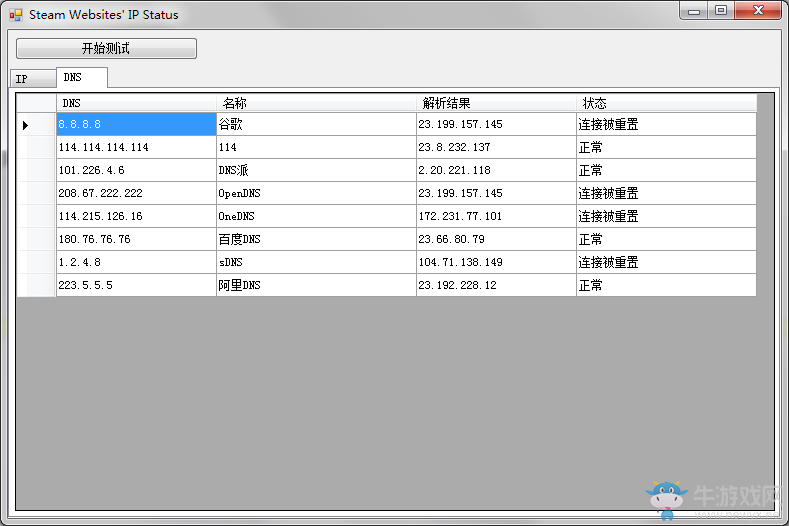The width and height of the screenshot is (789, 526).
Task: Sort by the 解析结果 column header
Action: coord(497,103)
